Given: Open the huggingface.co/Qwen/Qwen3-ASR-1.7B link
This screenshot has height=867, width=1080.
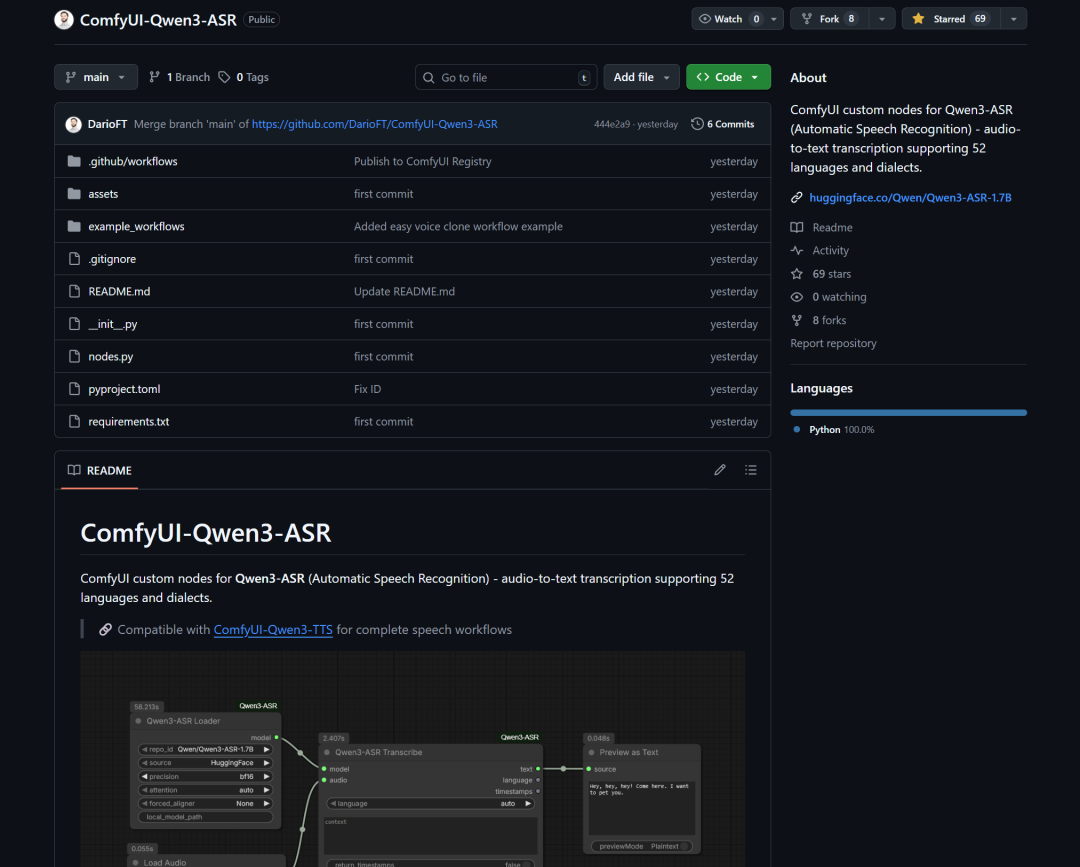Looking at the screenshot, I should coord(910,198).
